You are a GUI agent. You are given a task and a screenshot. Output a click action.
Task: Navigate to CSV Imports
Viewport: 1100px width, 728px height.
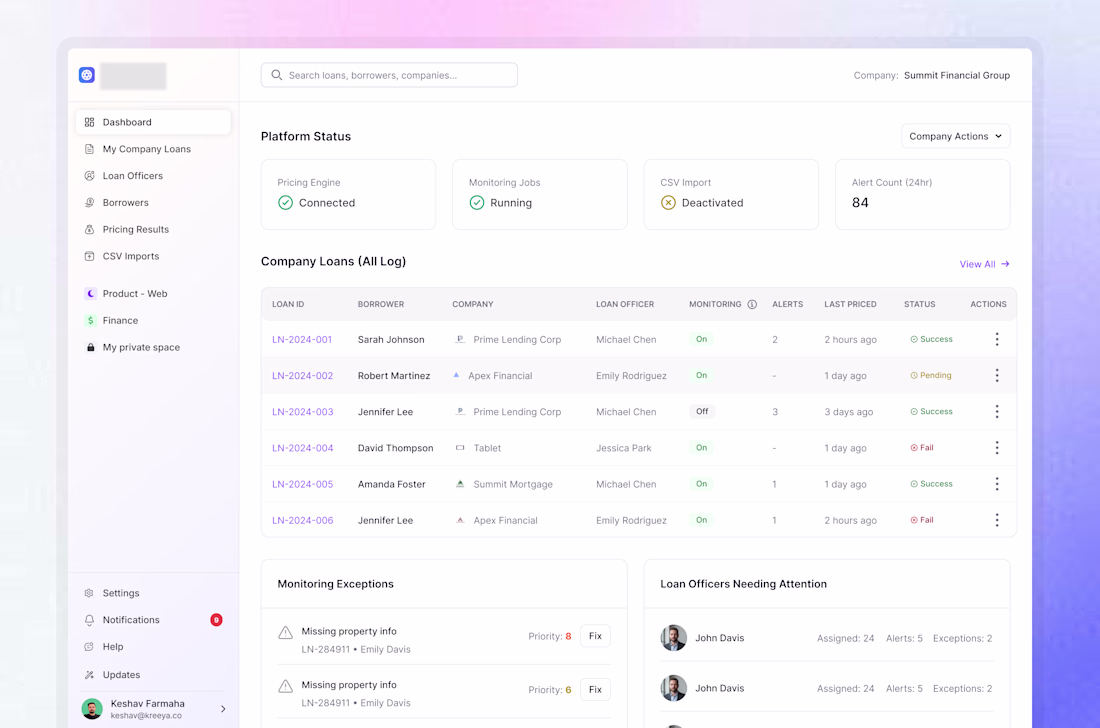(x=153, y=256)
